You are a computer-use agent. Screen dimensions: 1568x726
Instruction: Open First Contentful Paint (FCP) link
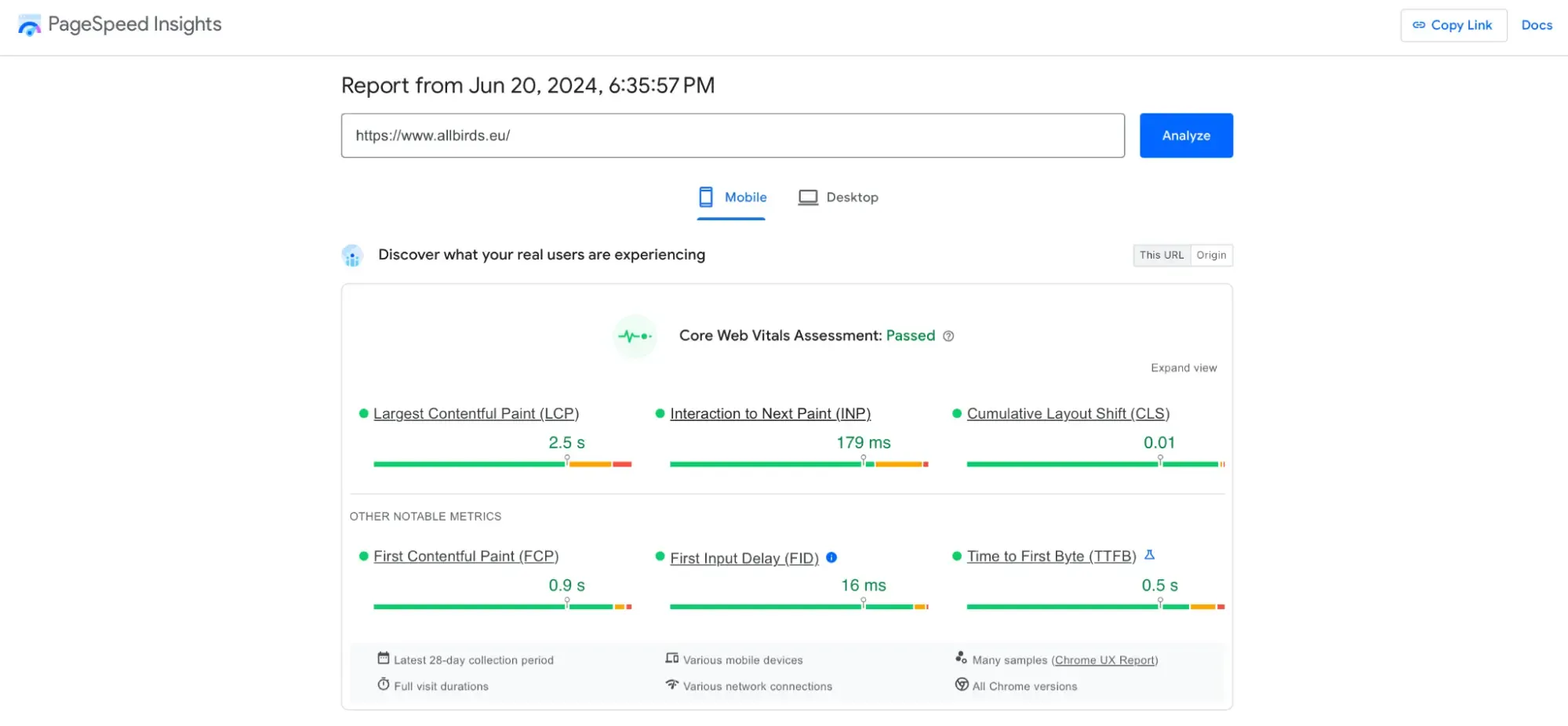(466, 556)
